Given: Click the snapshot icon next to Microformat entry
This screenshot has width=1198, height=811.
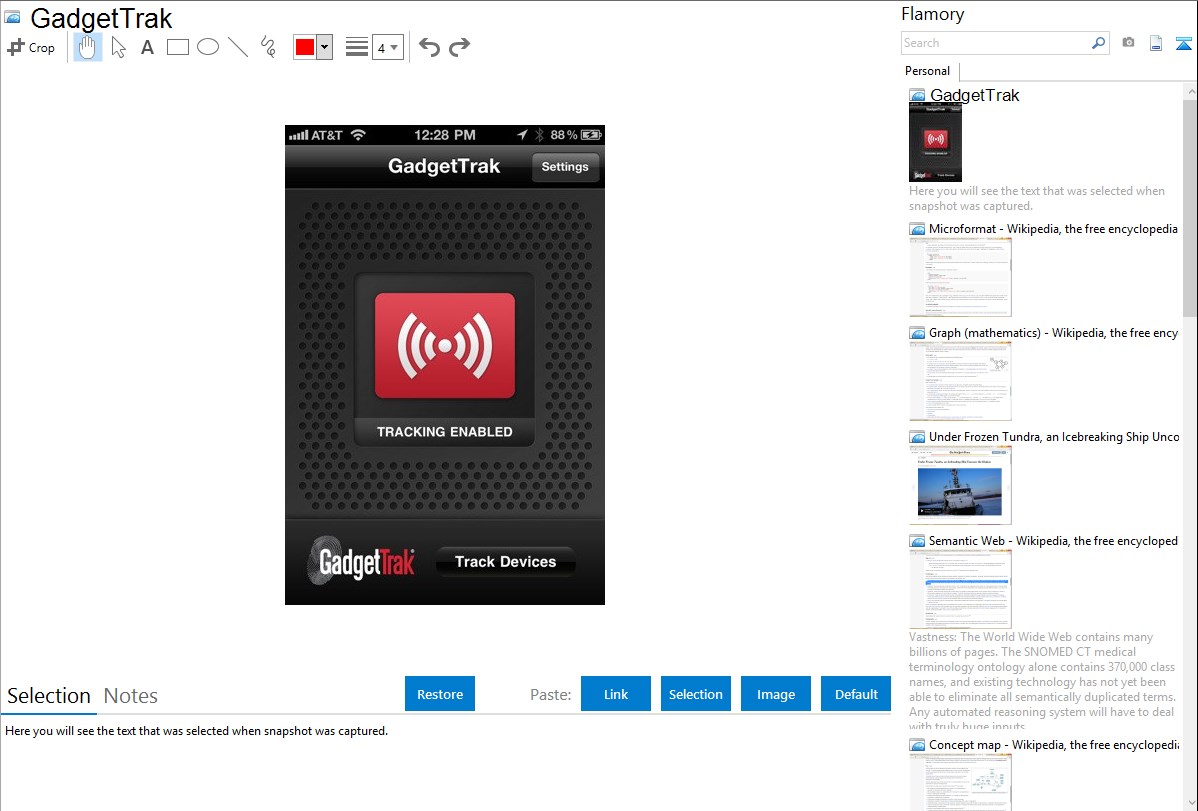Looking at the screenshot, I should [x=918, y=229].
